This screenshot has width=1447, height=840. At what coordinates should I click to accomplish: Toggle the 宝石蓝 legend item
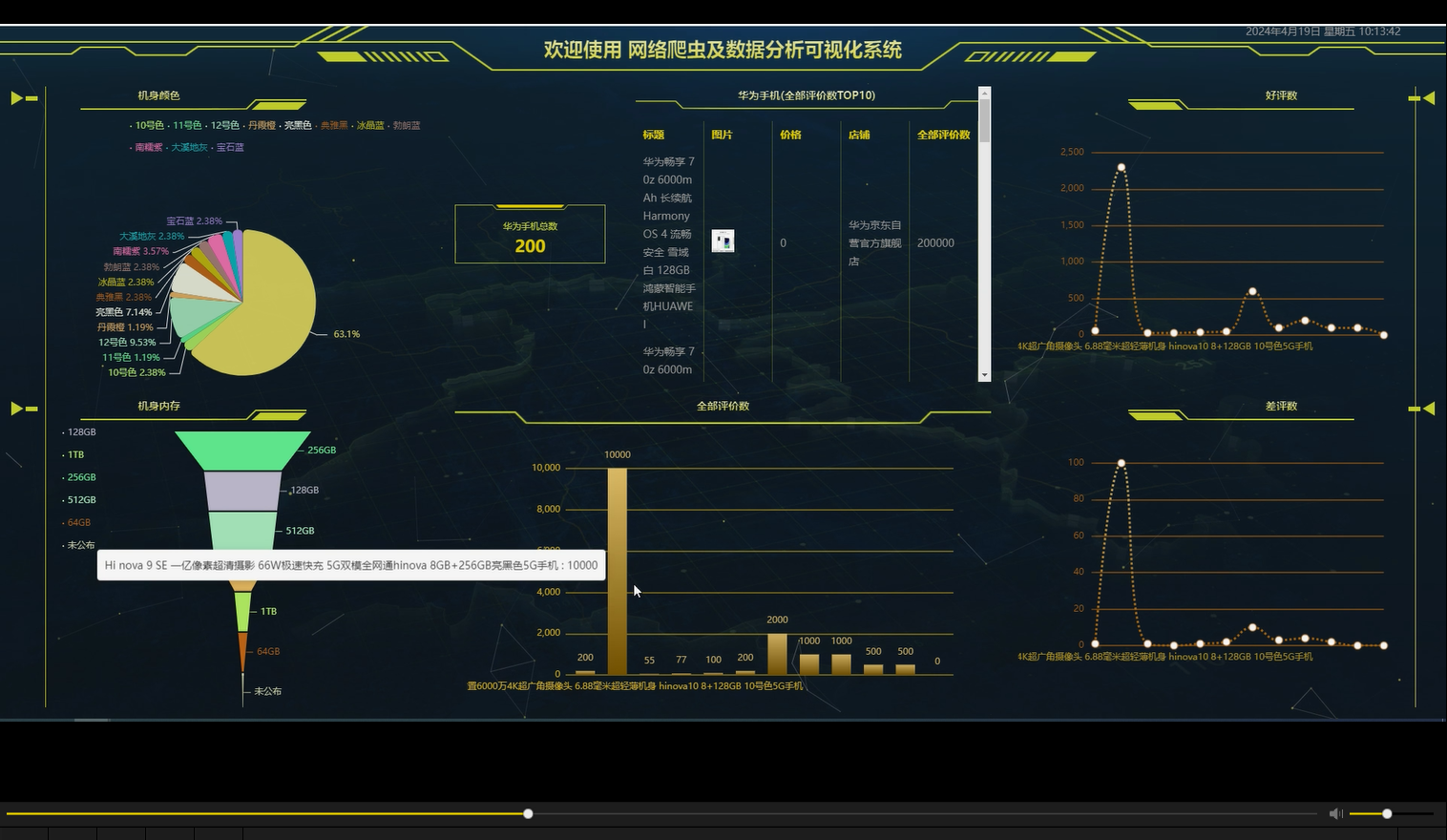click(228, 147)
